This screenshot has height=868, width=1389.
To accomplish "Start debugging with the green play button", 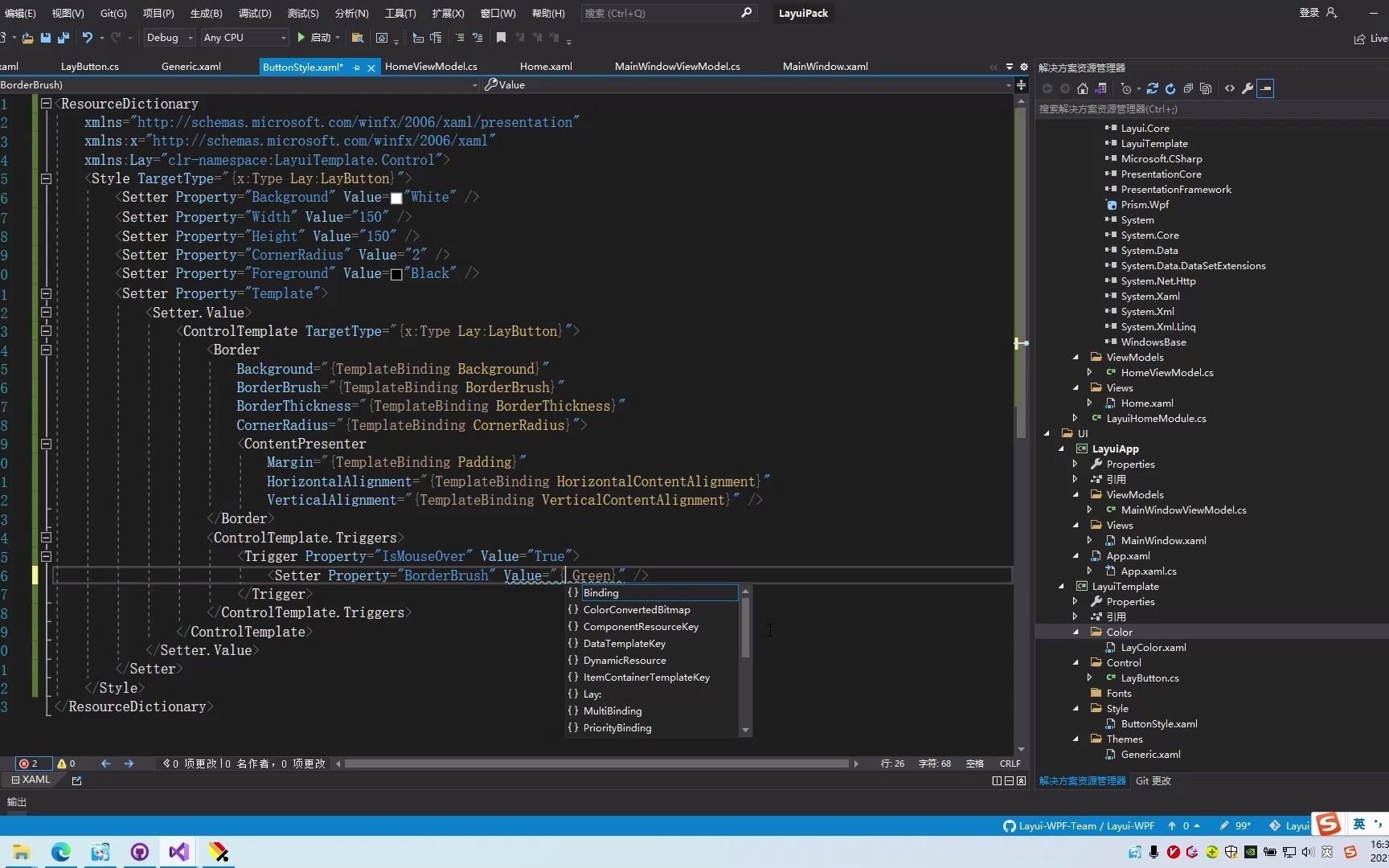I will click(301, 38).
